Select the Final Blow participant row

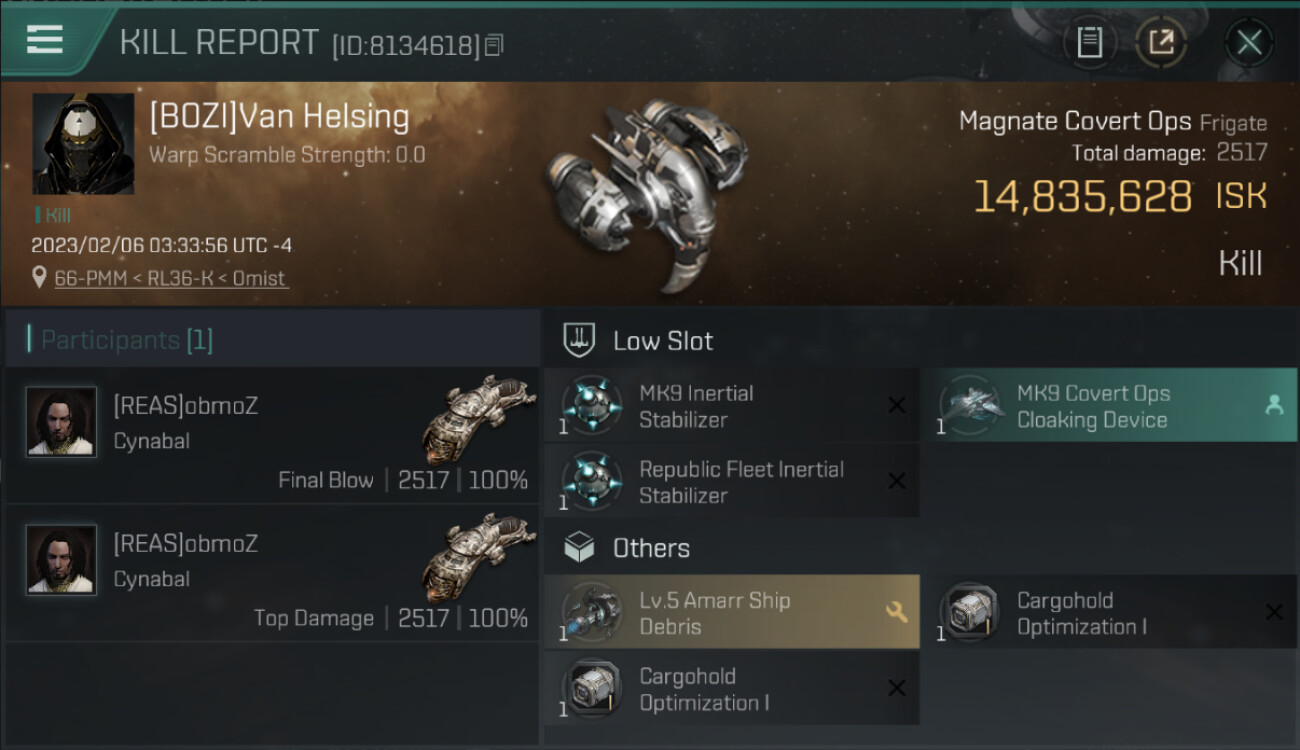(272, 435)
